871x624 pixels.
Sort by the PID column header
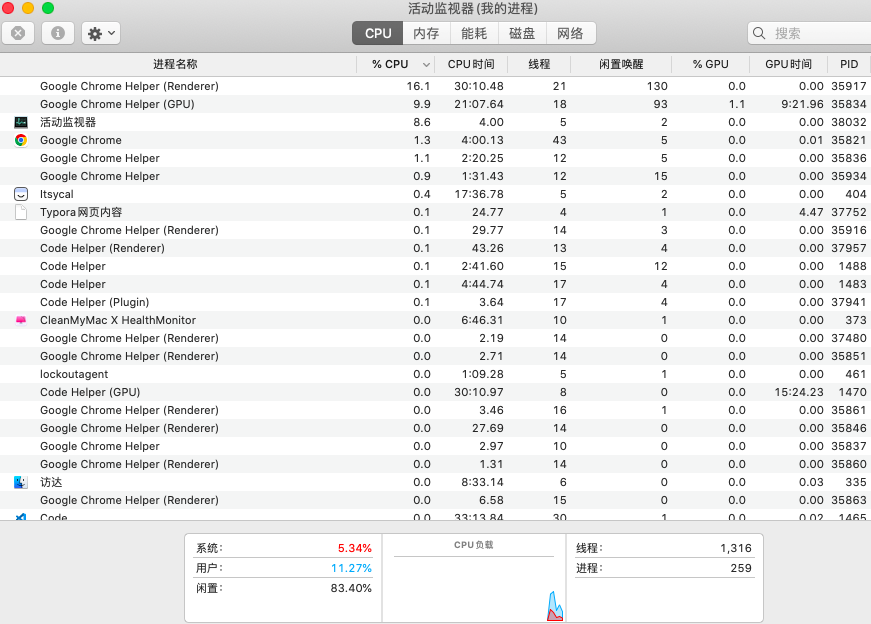(849, 64)
